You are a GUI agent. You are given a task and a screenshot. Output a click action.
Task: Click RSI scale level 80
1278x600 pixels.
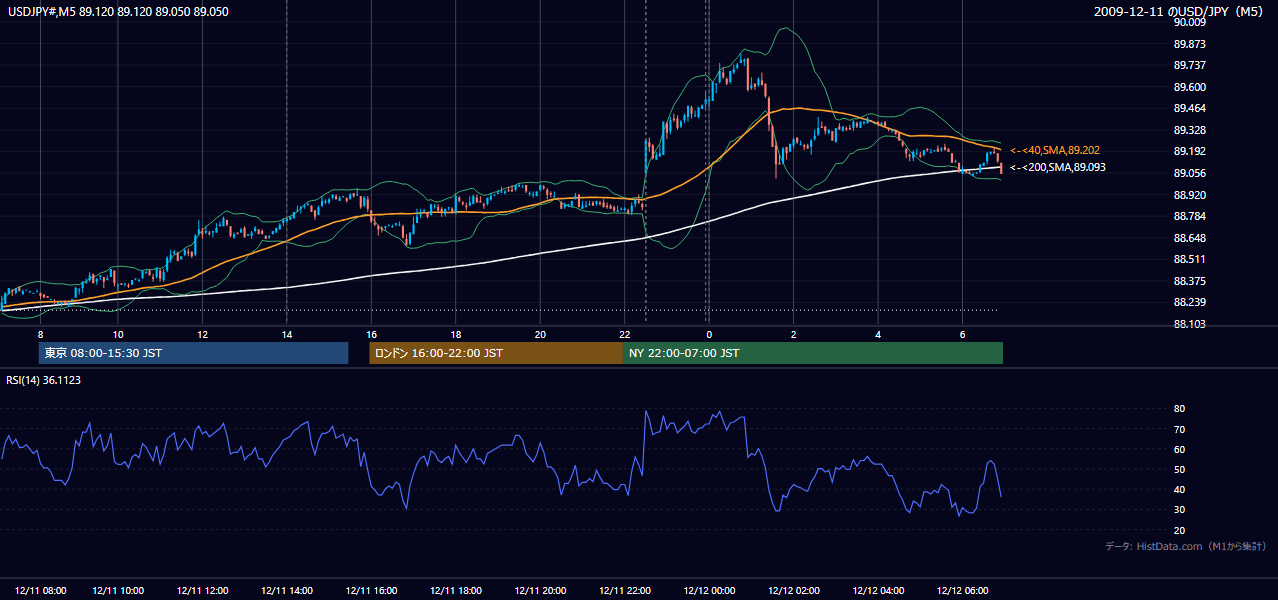pyautogui.click(x=1179, y=408)
